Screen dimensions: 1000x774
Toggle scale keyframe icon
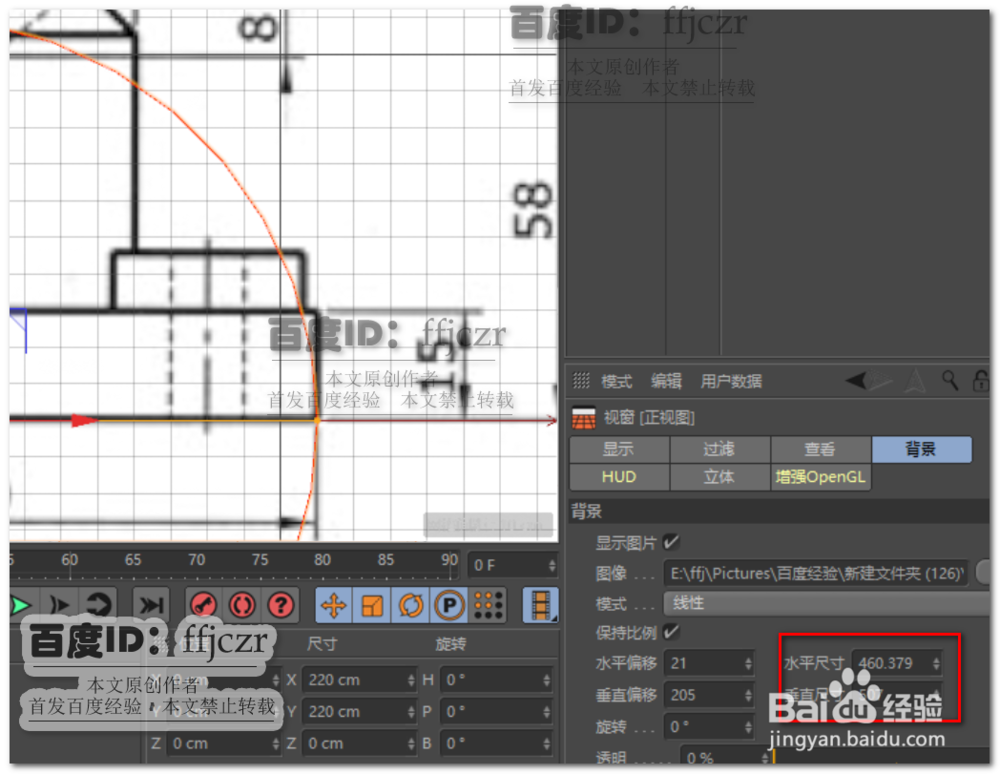pyautogui.click(x=372, y=605)
